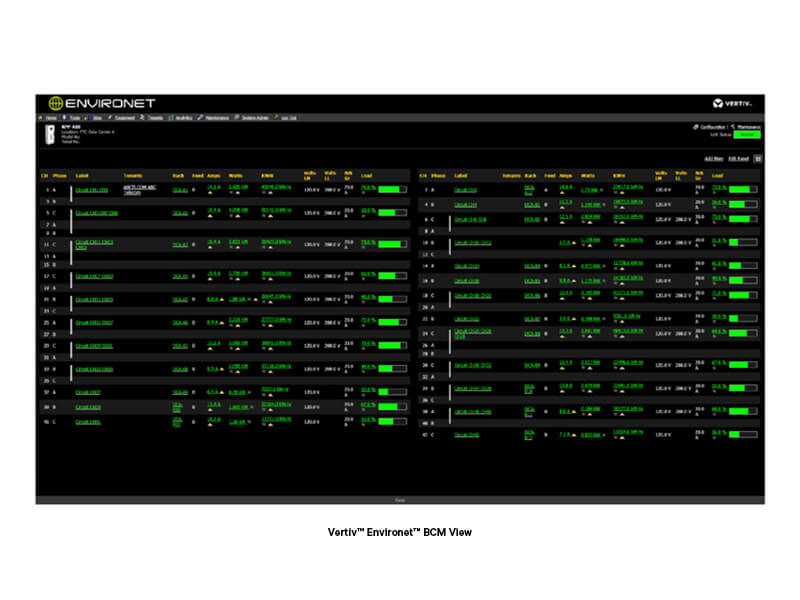800x600 pixels.
Task: Click the Load column header in left table
Action: click(365, 176)
